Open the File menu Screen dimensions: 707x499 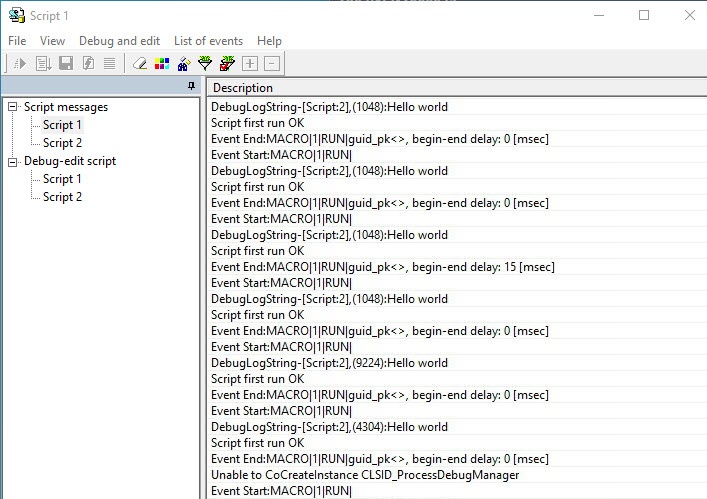17,41
